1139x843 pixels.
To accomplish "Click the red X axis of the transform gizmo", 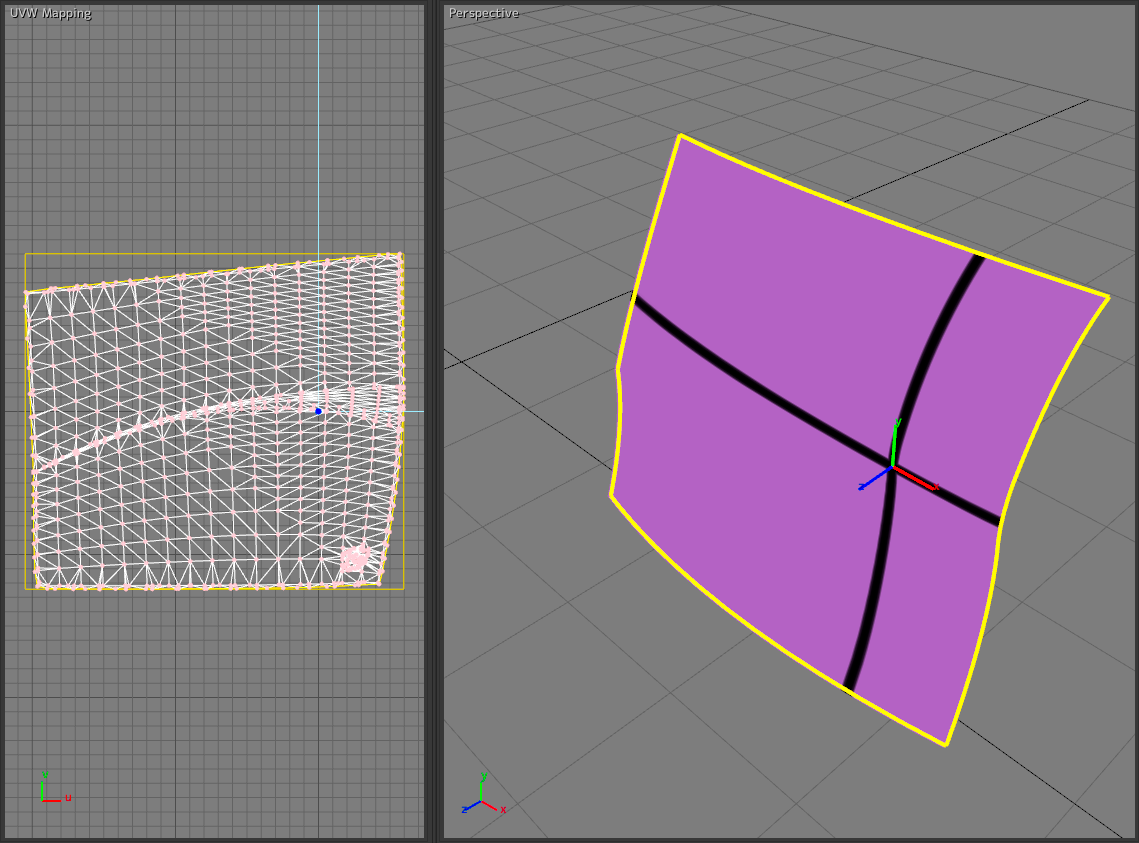I will (916, 478).
